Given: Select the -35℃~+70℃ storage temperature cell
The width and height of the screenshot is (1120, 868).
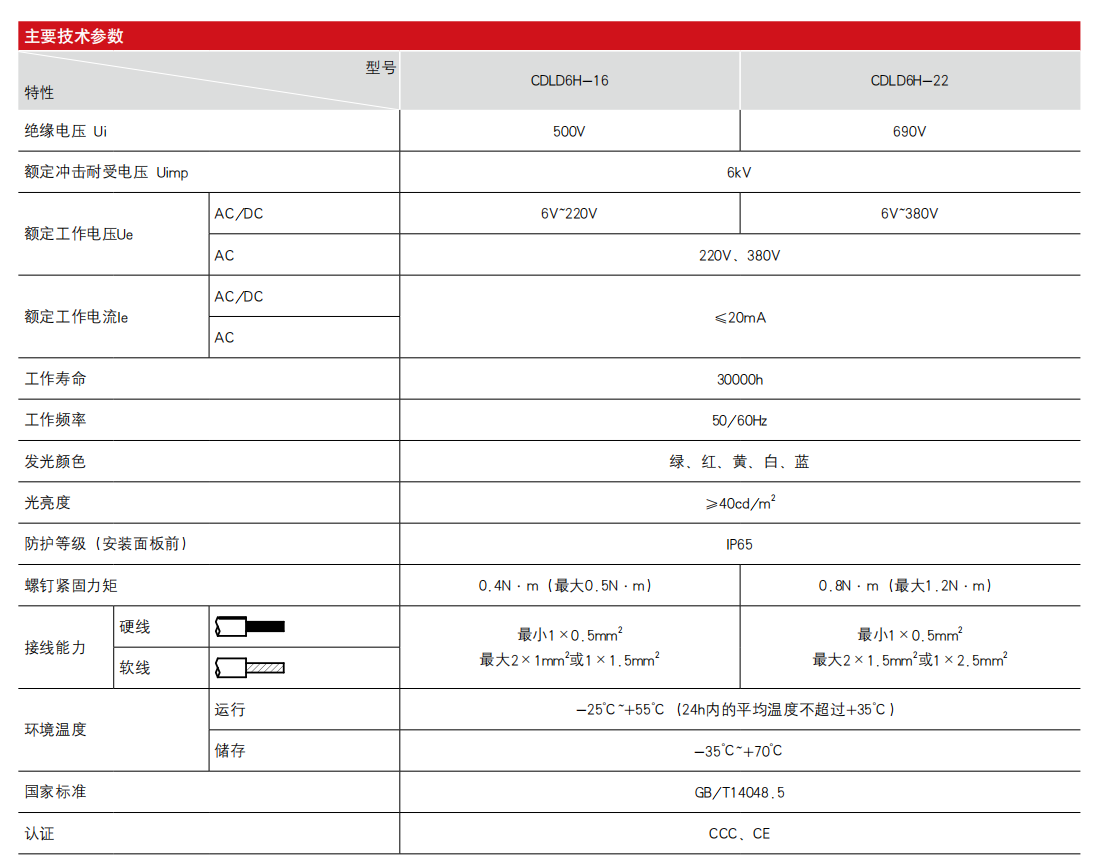Looking at the screenshot, I should click(739, 751).
